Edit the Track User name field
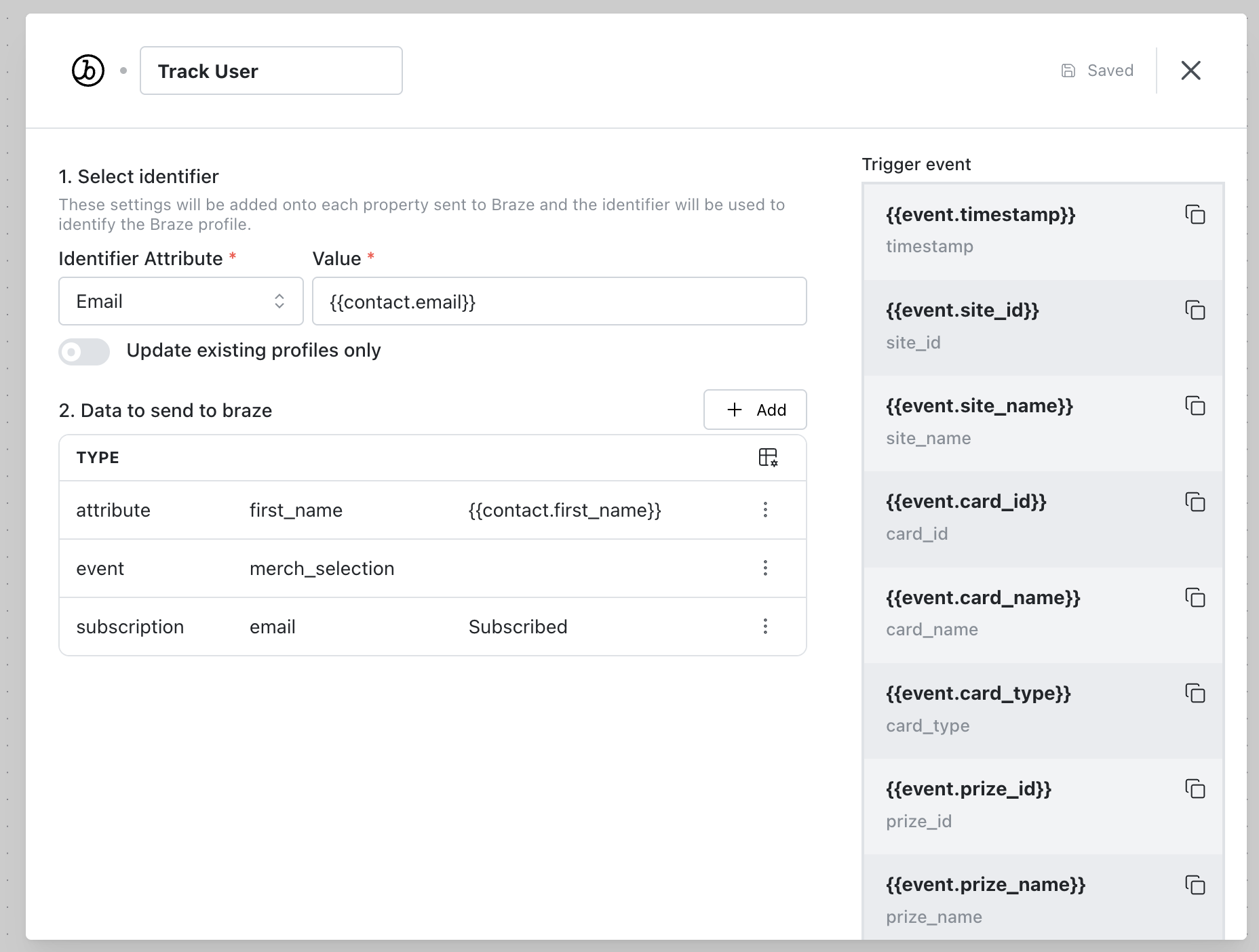Viewport: 1259px width, 952px height. pyautogui.click(x=271, y=70)
